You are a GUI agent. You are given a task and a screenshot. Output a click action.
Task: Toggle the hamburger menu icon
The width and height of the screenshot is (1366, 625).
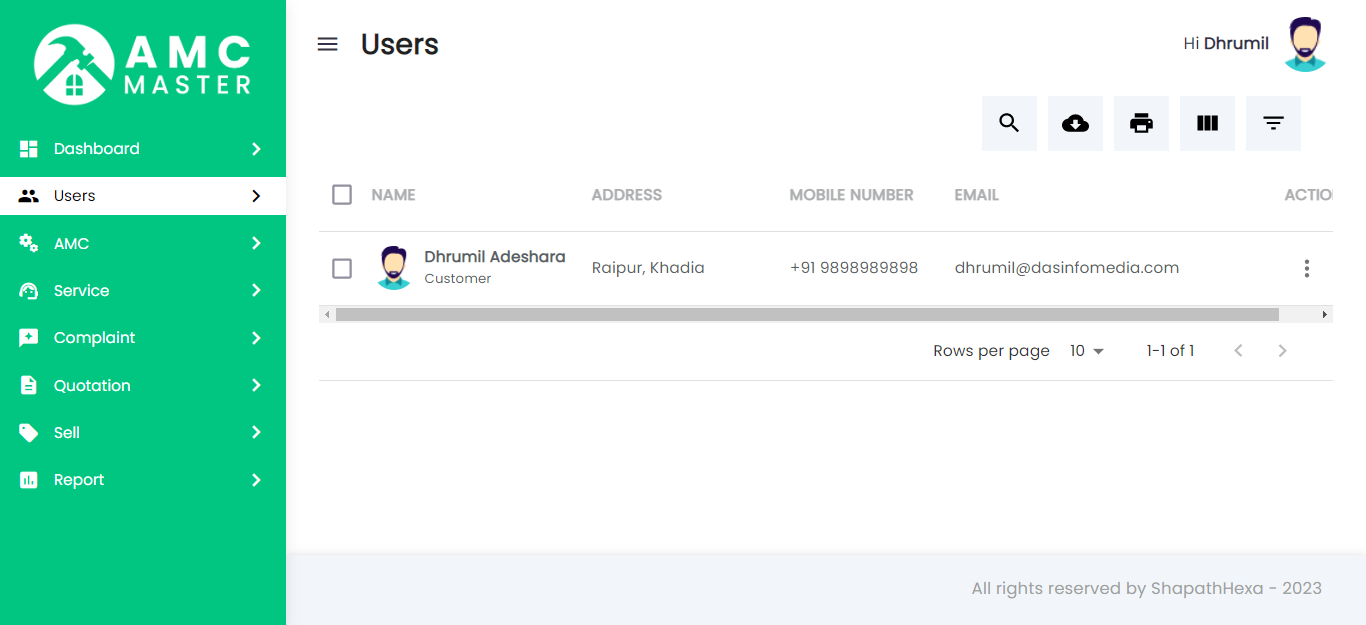click(327, 44)
